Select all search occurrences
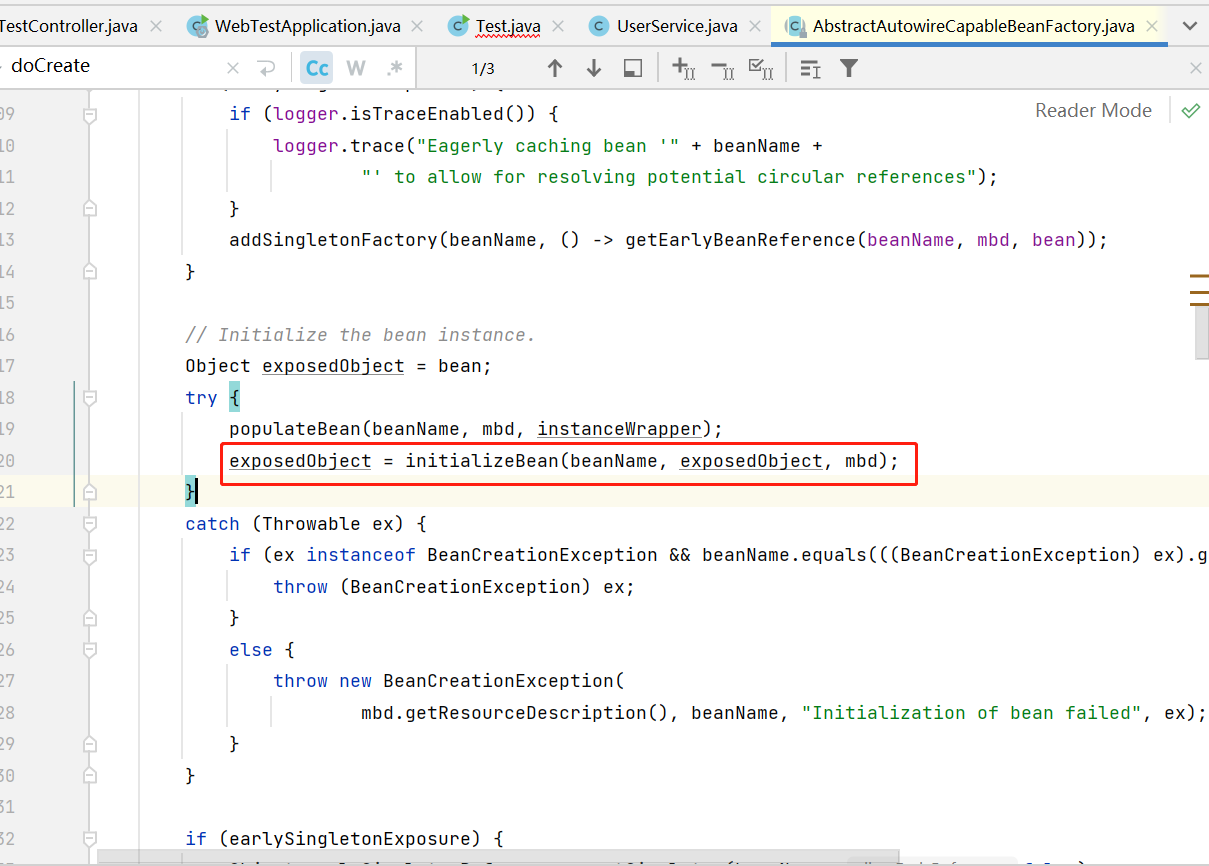This screenshot has width=1209, height=866. (761, 68)
